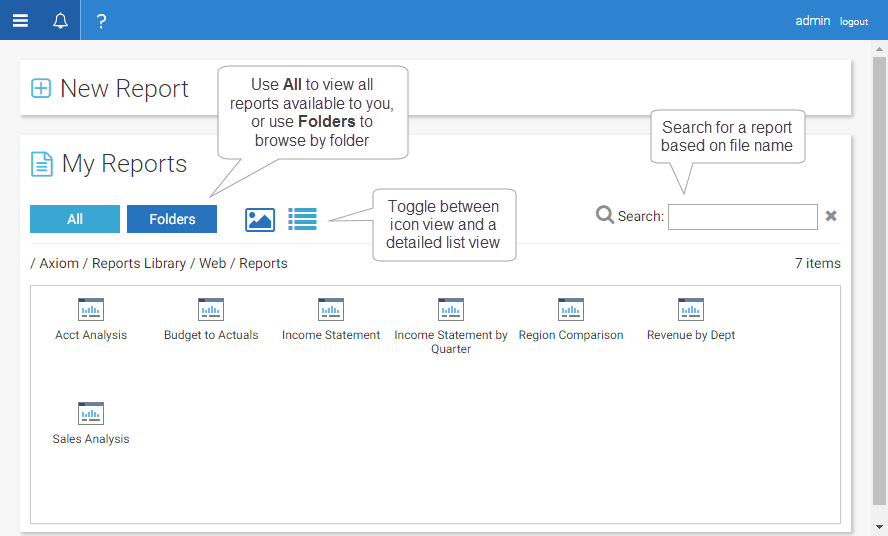Click the Budget to Actuals label
Viewport: 888px width, 536px height.
pos(211,335)
